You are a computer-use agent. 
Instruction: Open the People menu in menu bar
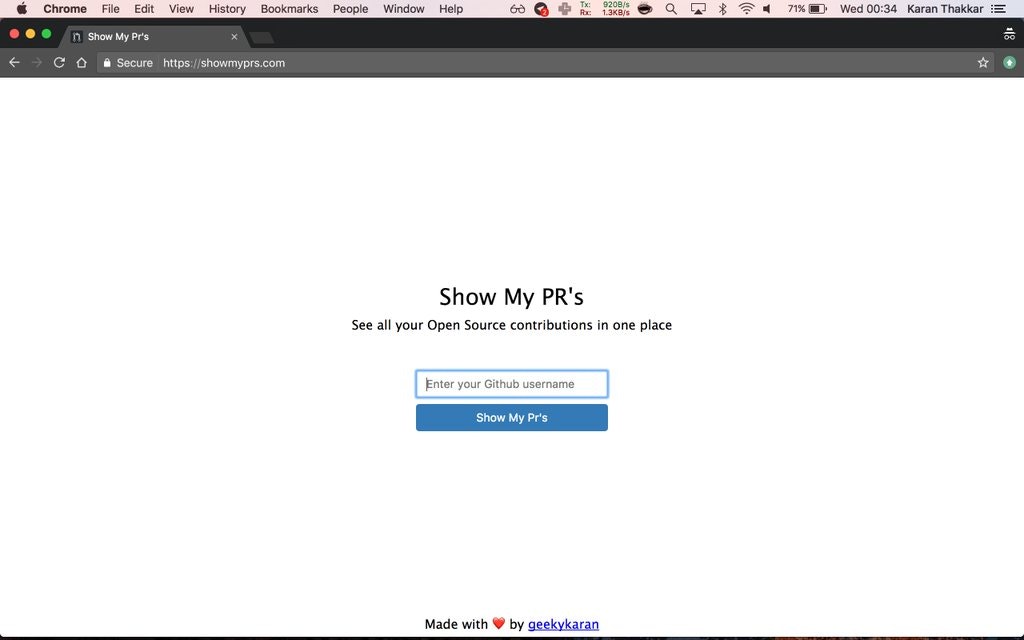350,9
